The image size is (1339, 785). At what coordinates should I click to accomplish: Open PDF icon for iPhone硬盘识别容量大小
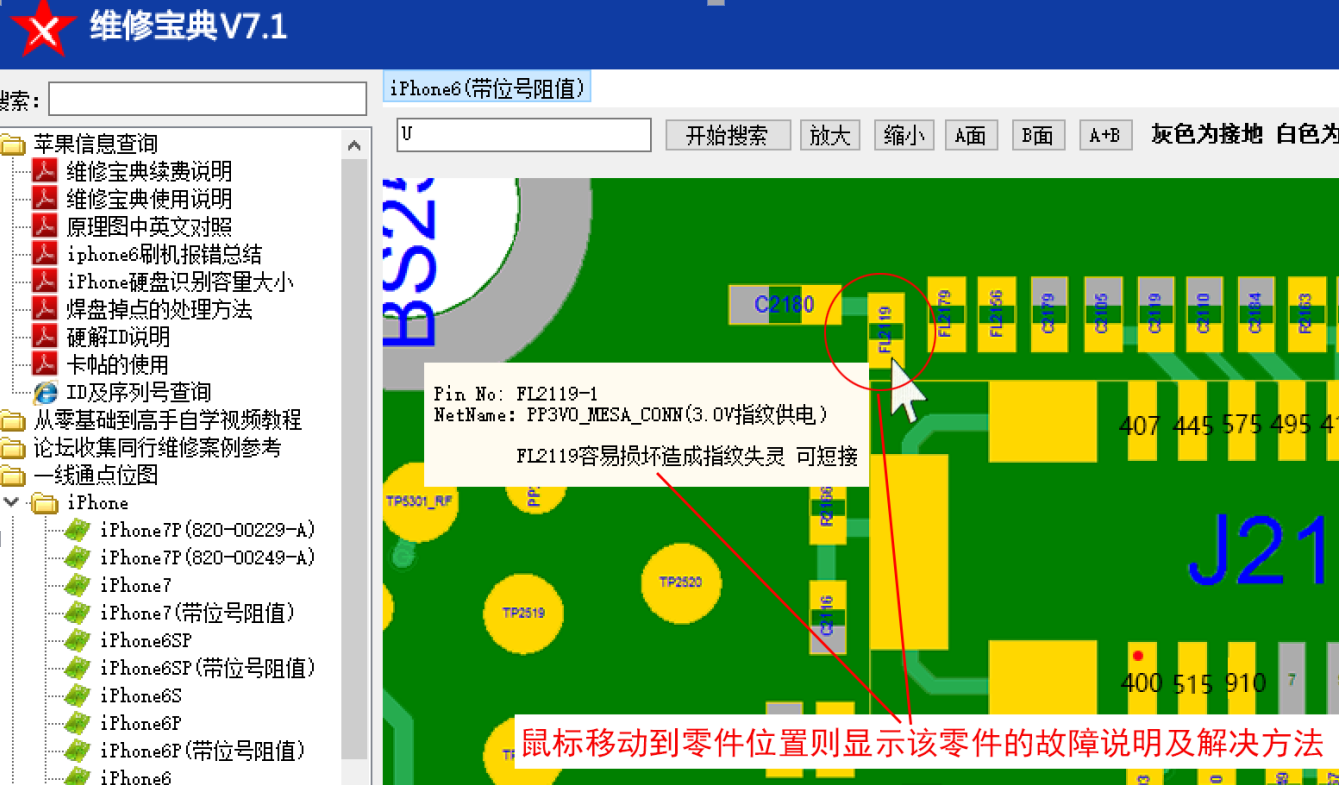pos(46,282)
